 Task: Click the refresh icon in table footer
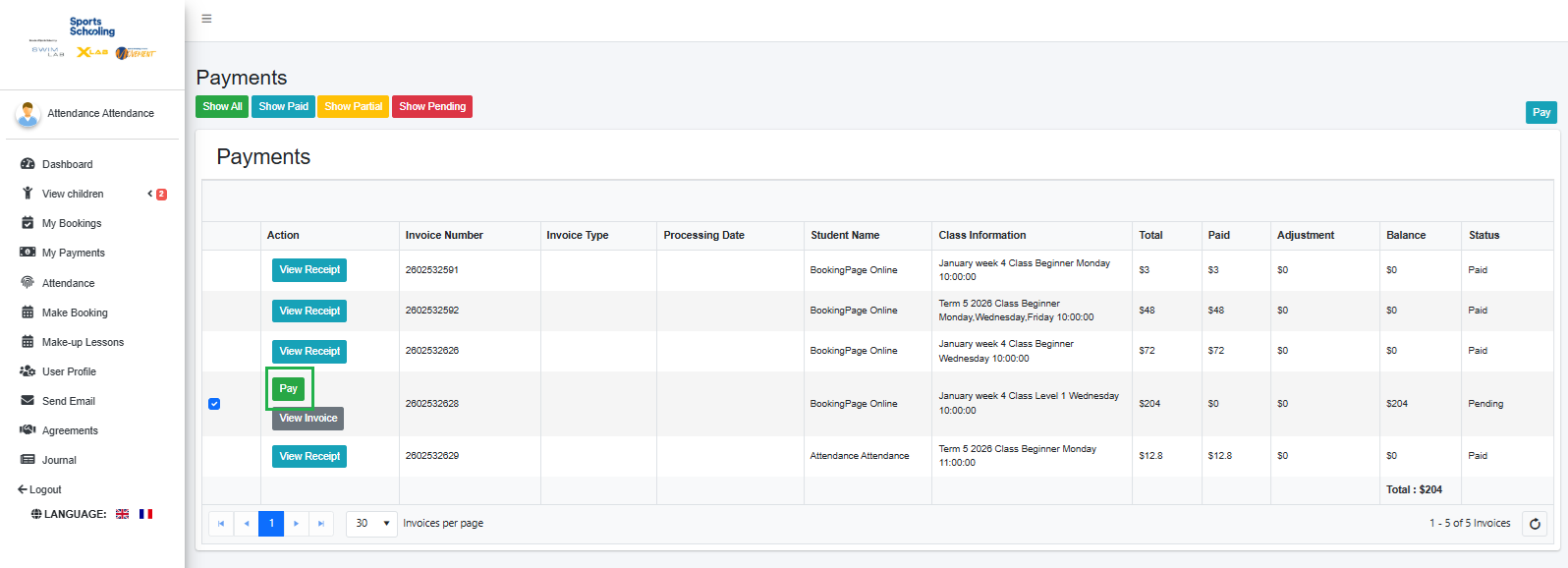tap(1535, 524)
